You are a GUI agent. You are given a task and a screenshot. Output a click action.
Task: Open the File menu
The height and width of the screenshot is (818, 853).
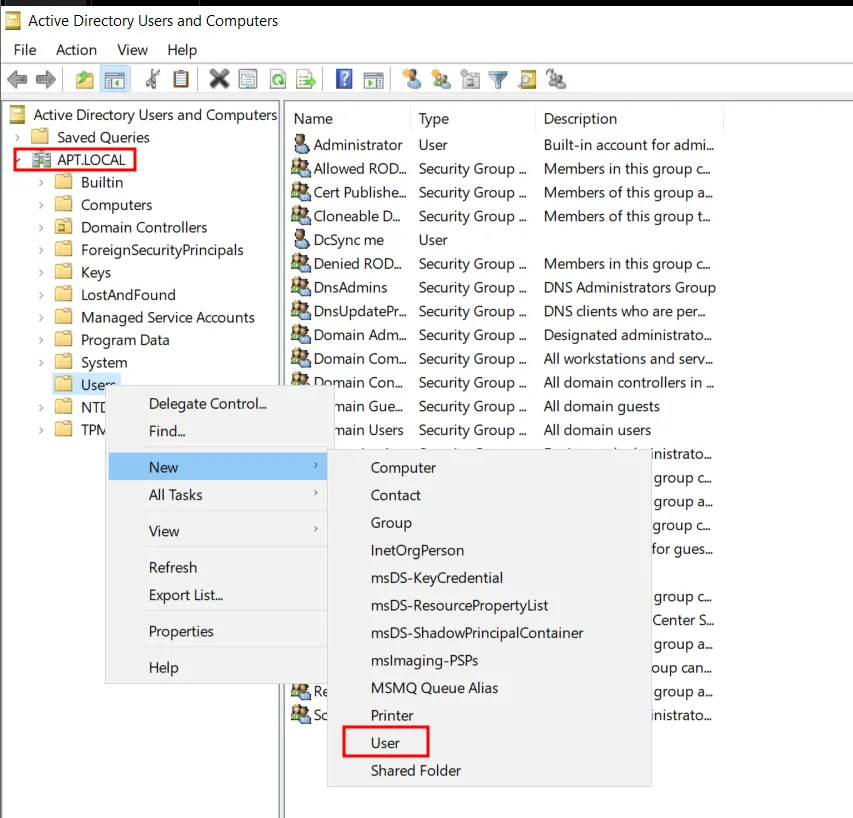(25, 50)
